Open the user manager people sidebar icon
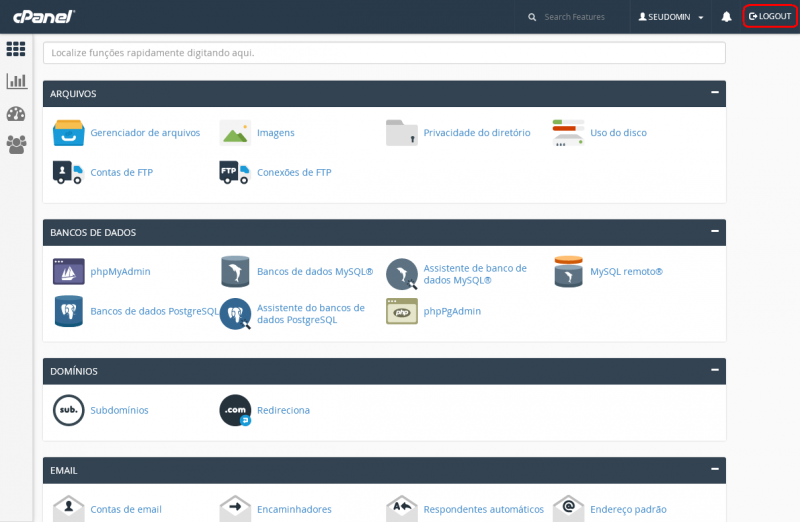800x522 pixels. tap(16, 145)
